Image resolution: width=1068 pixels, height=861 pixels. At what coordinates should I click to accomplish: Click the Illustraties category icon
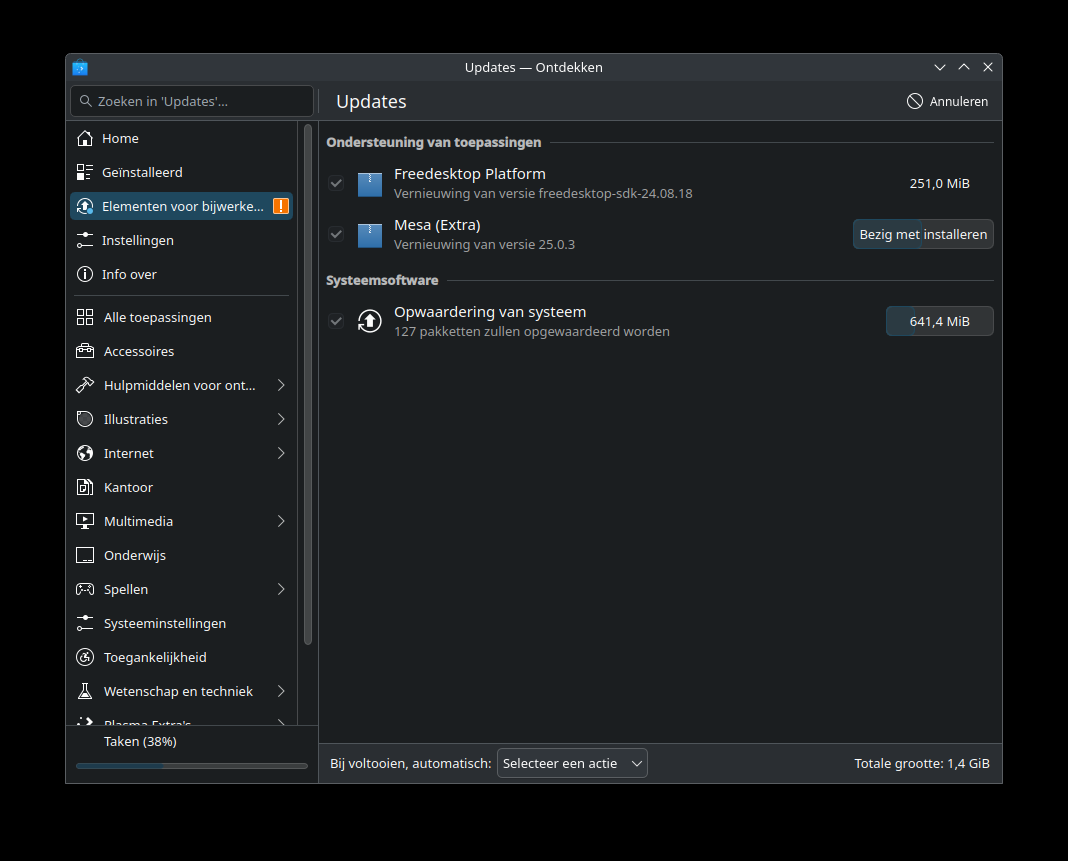click(84, 420)
